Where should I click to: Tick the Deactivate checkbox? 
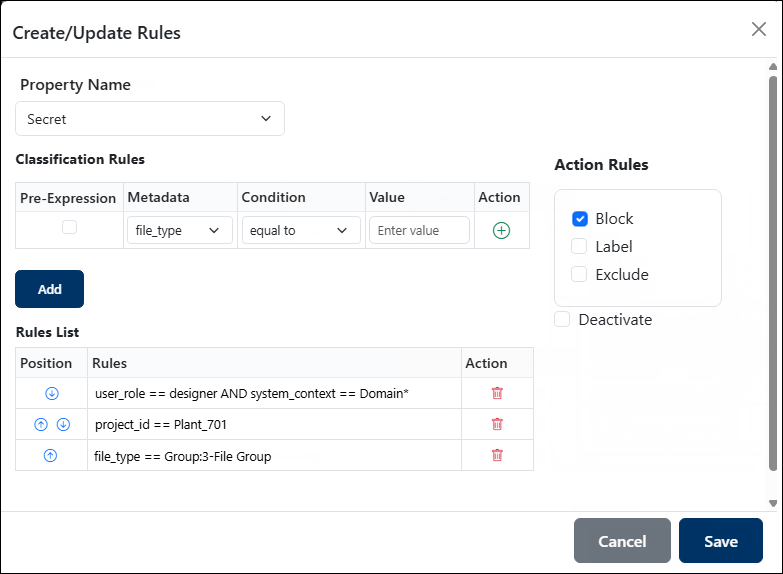[x=562, y=319]
